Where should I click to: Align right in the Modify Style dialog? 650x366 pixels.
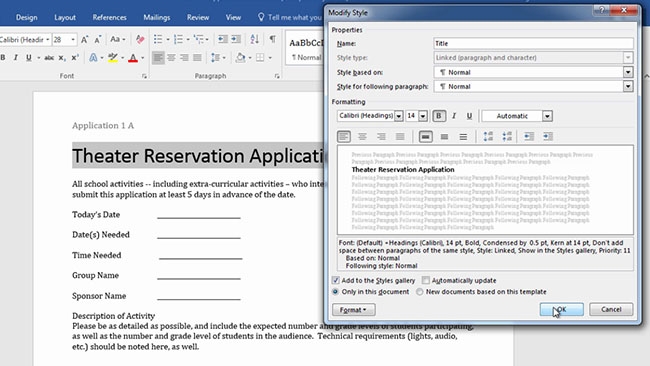coord(381,136)
